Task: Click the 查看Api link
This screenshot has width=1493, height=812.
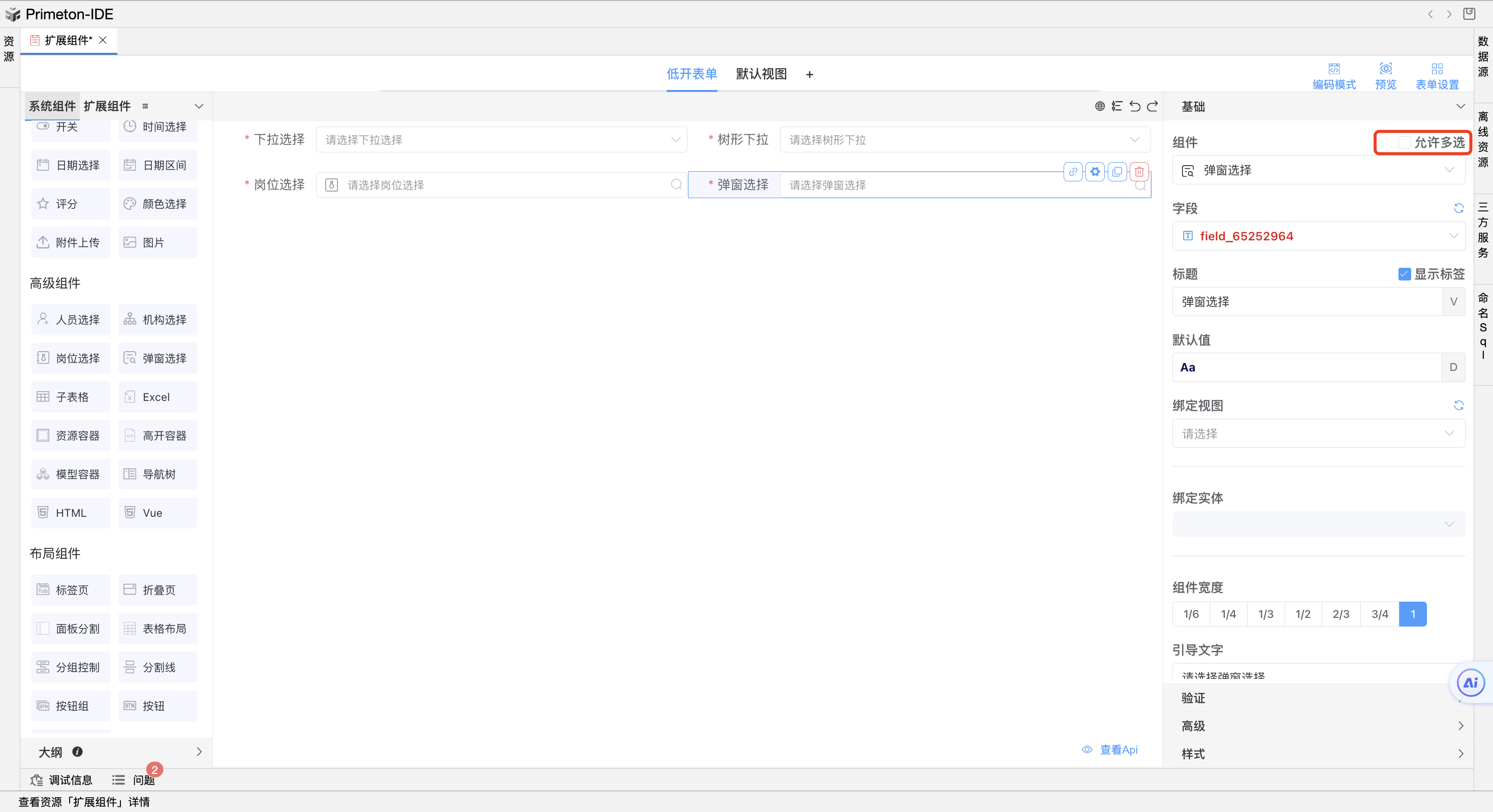Action: 1118,749
